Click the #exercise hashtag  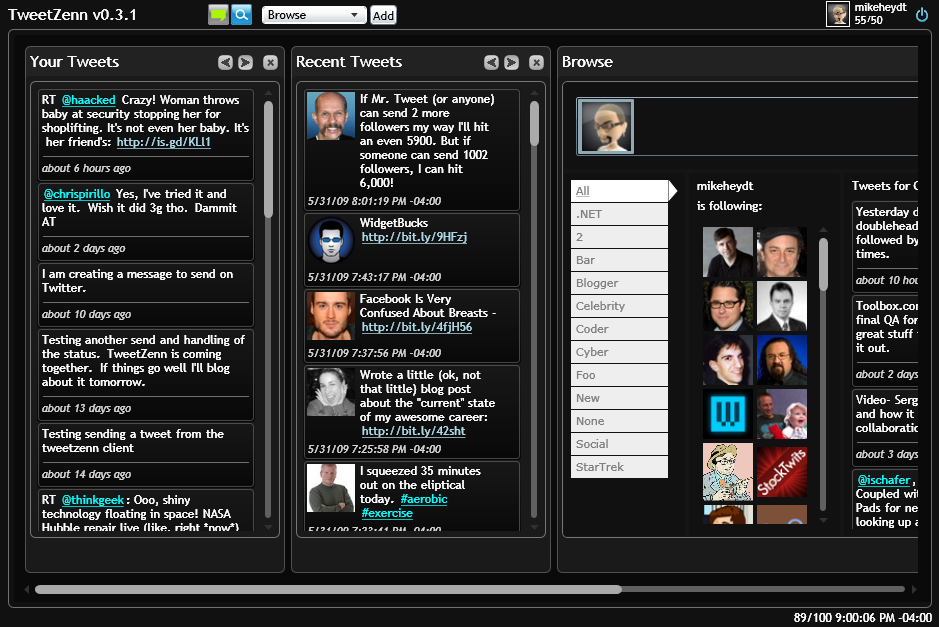point(387,513)
